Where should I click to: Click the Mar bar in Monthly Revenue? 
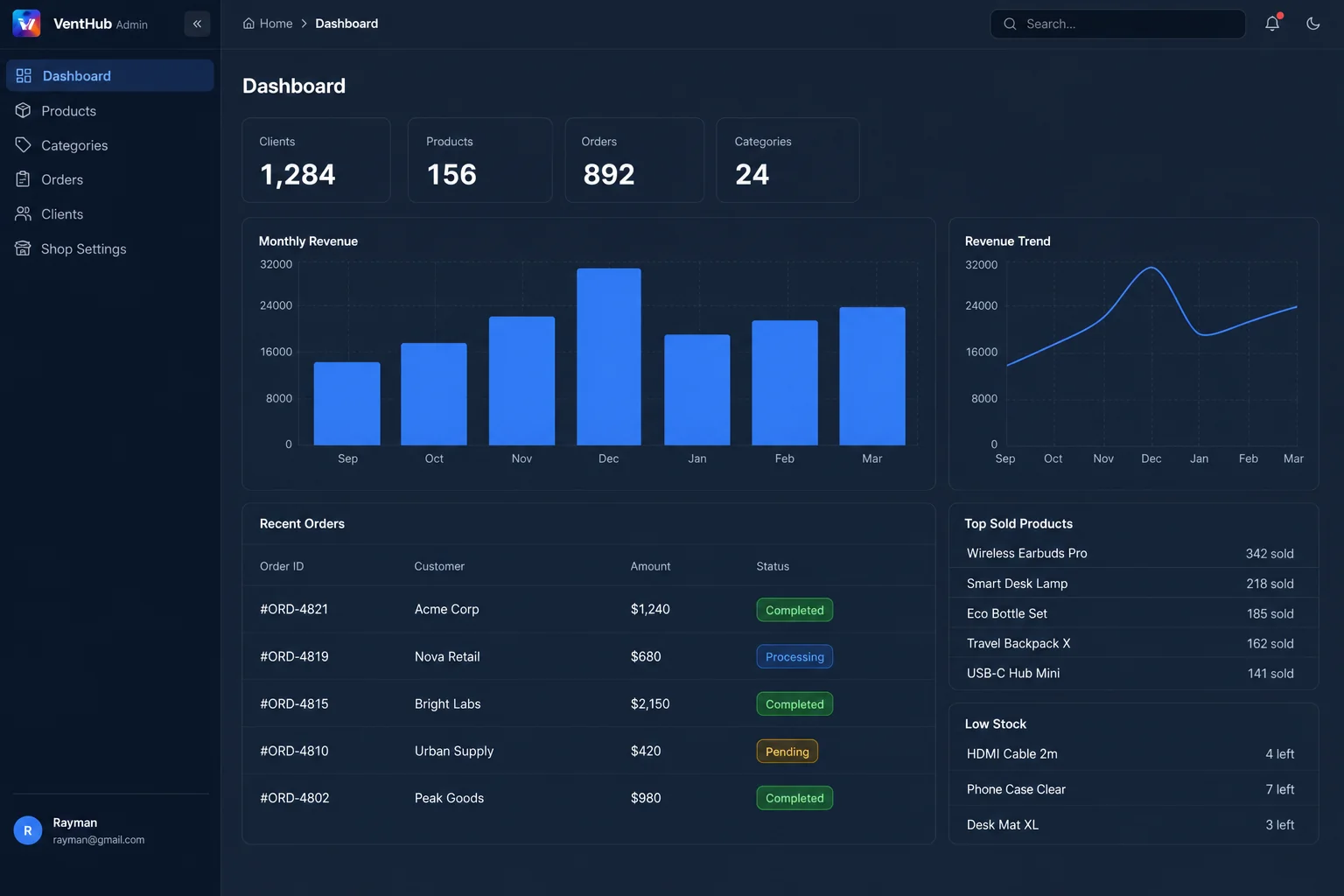(872, 376)
